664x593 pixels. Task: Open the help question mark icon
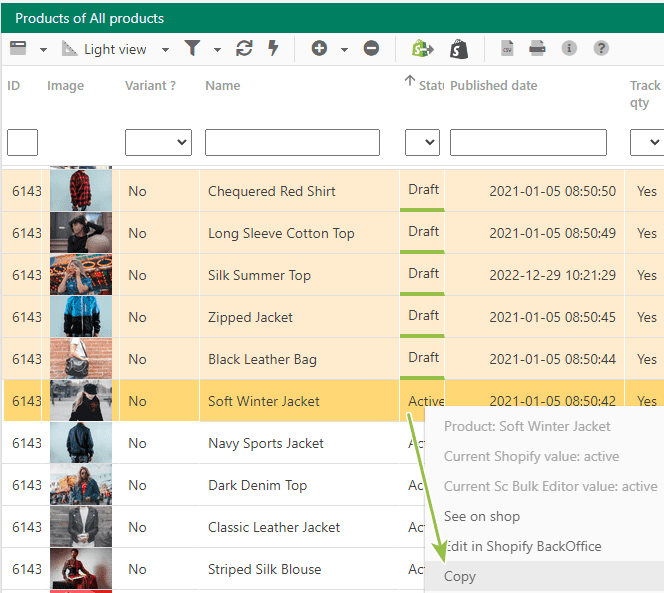pos(601,48)
